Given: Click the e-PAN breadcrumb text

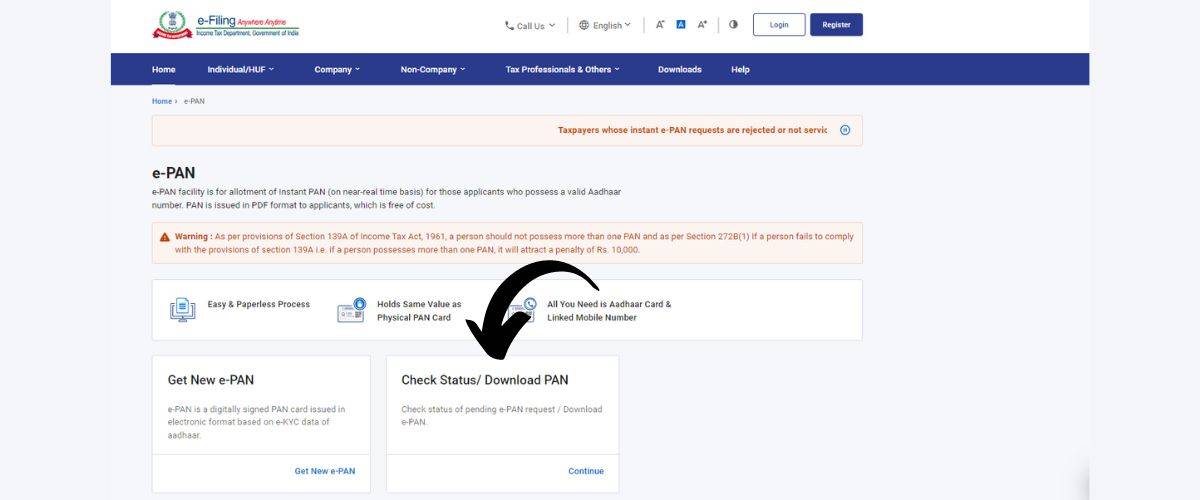Looking at the screenshot, I should tap(194, 102).
